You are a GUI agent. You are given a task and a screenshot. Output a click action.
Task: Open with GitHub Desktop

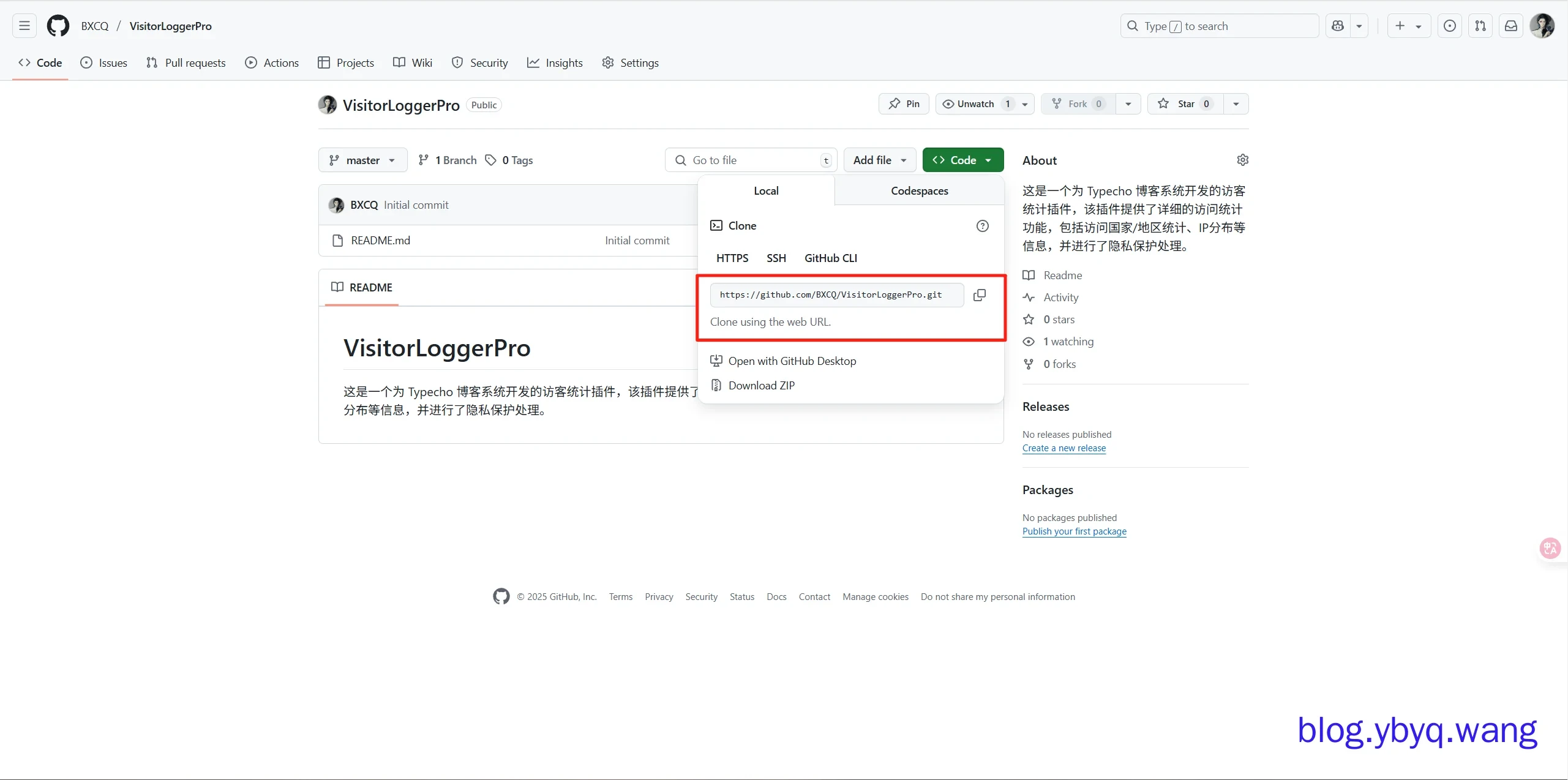[x=783, y=361]
